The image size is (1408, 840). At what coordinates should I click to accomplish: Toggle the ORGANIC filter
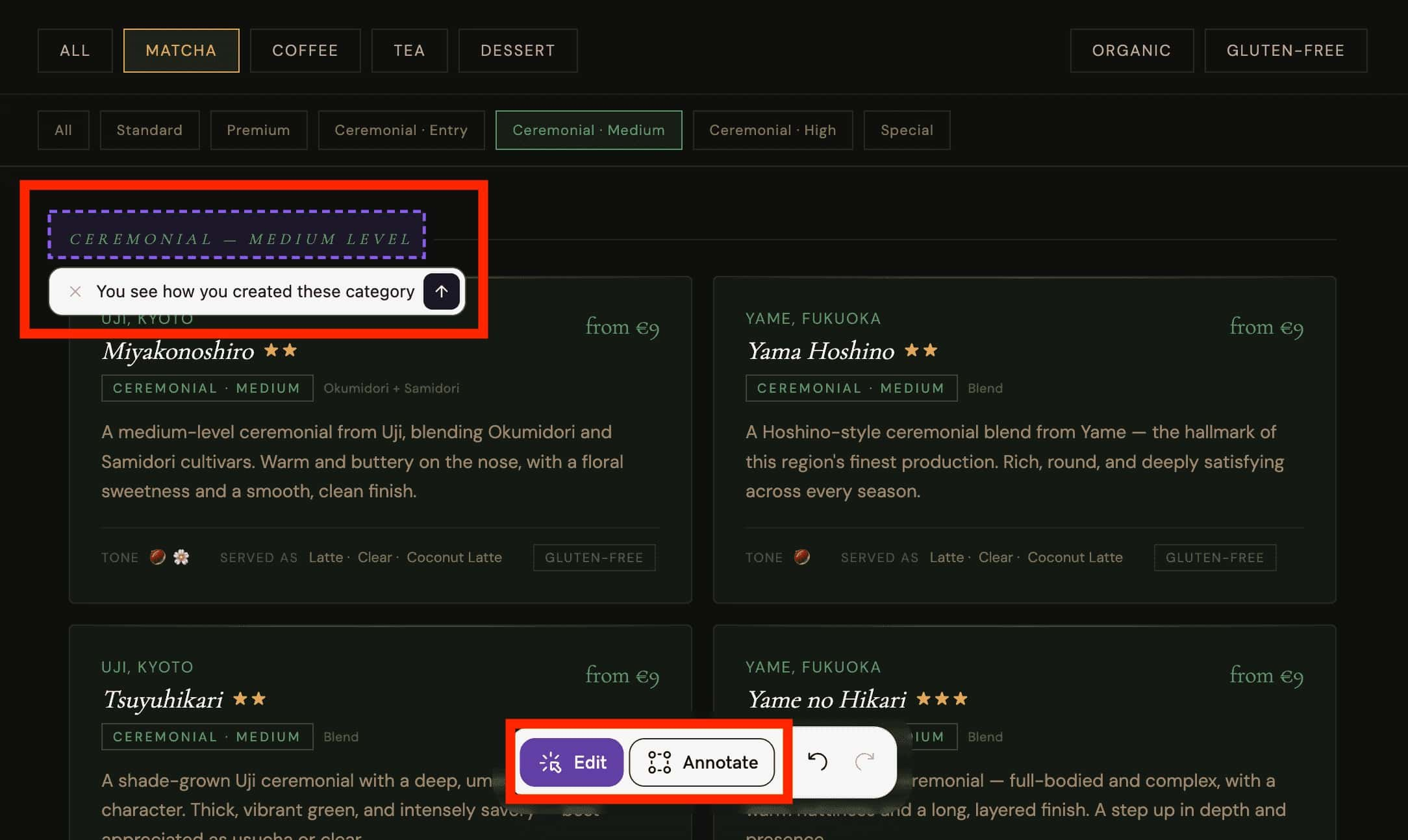[1131, 51]
